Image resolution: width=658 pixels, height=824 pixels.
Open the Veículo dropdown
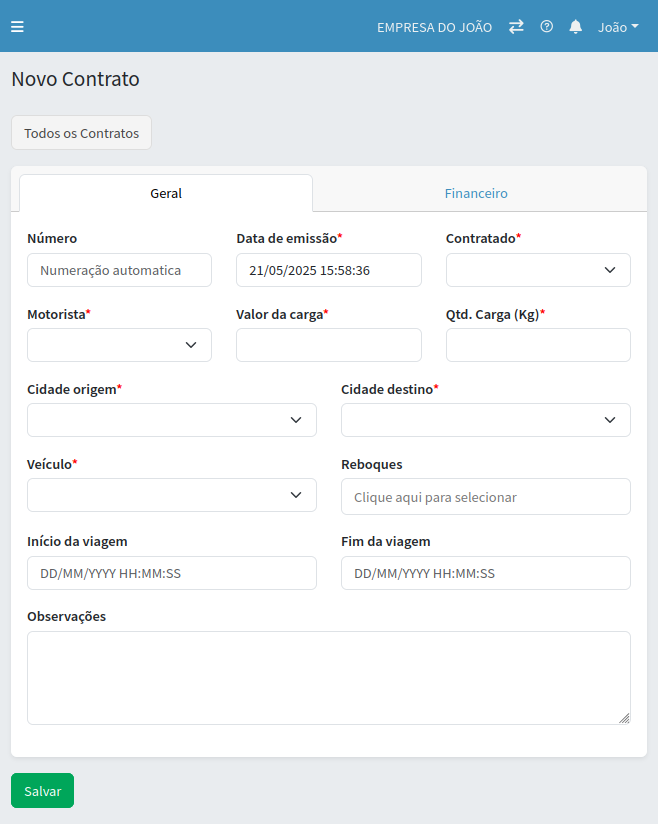tap(172, 495)
